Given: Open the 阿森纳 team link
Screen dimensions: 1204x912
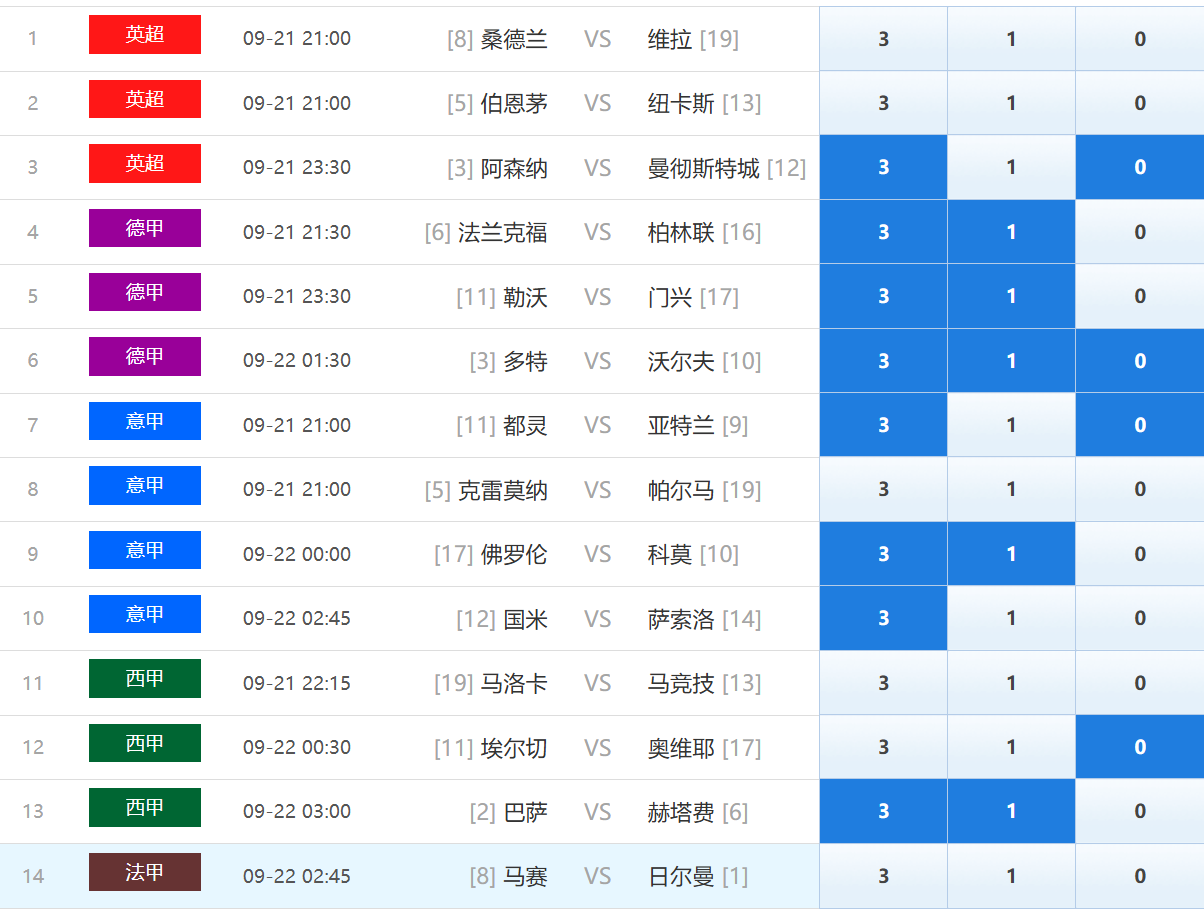Looking at the screenshot, I should [514, 168].
